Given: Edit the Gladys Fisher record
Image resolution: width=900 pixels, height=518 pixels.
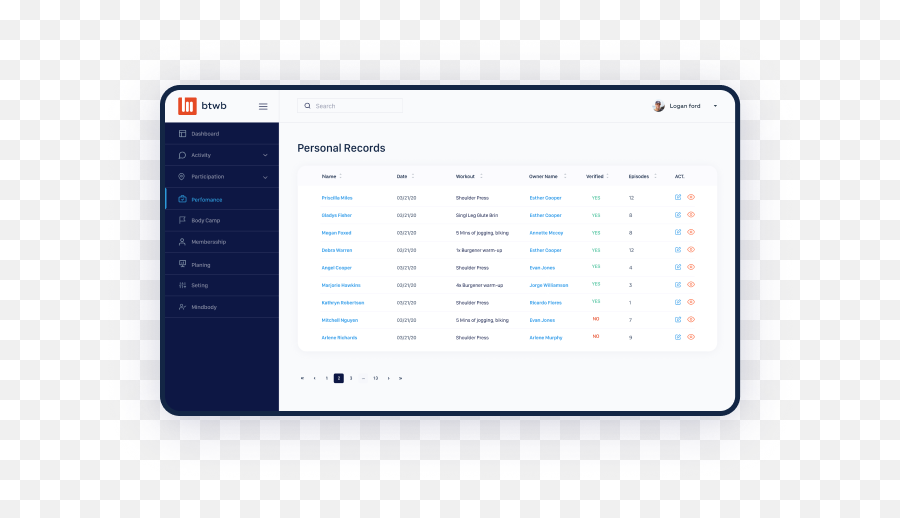Looking at the screenshot, I should coord(678,215).
